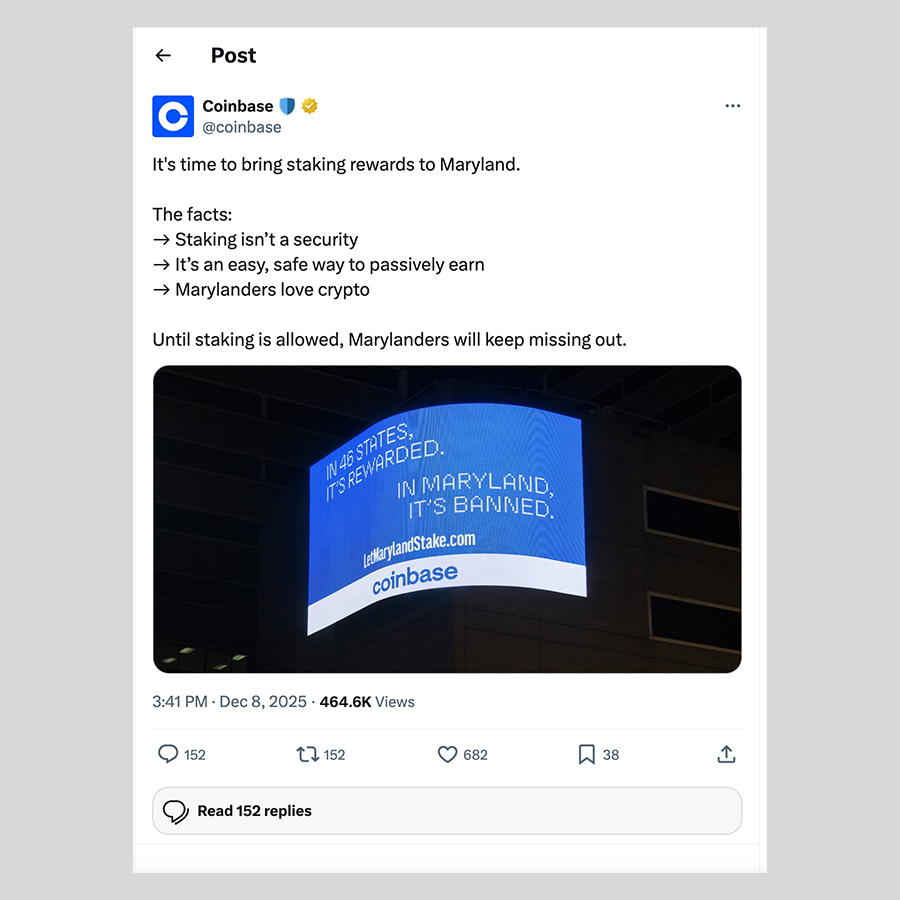The image size is (900, 900).
Task: Open the billboard photo attachment
Action: (x=447, y=519)
